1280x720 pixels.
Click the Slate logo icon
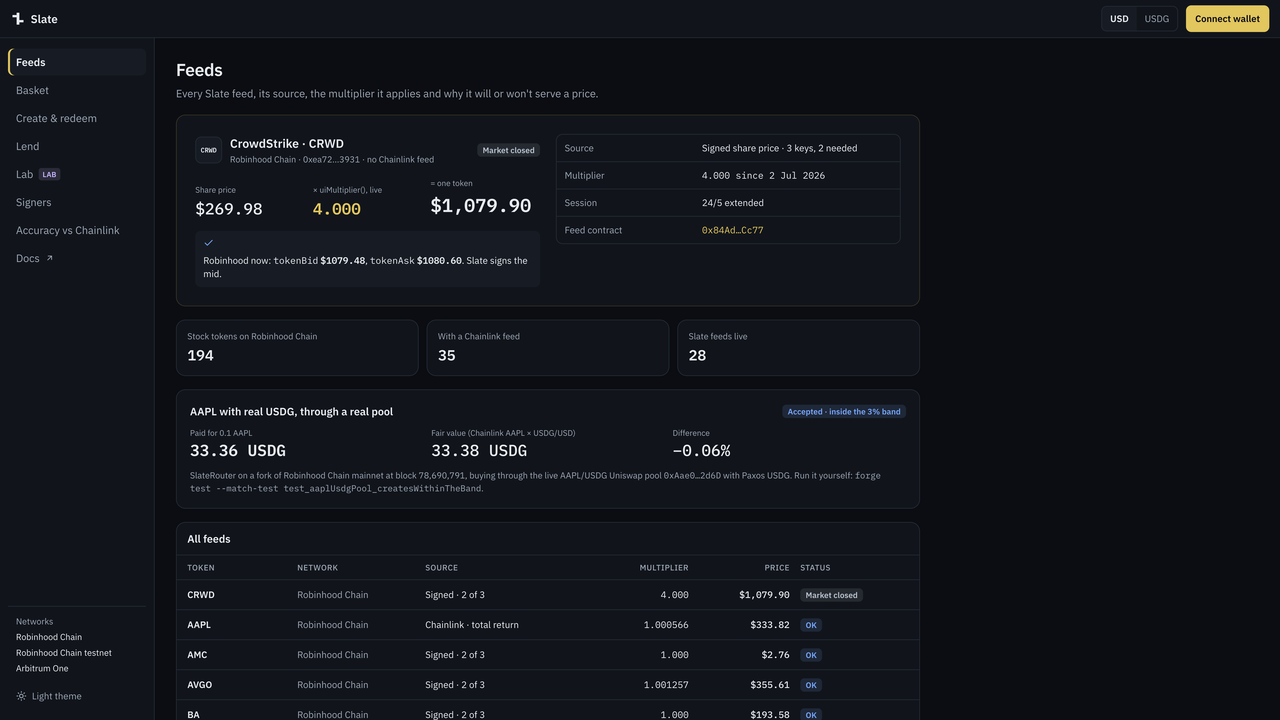click(18, 19)
